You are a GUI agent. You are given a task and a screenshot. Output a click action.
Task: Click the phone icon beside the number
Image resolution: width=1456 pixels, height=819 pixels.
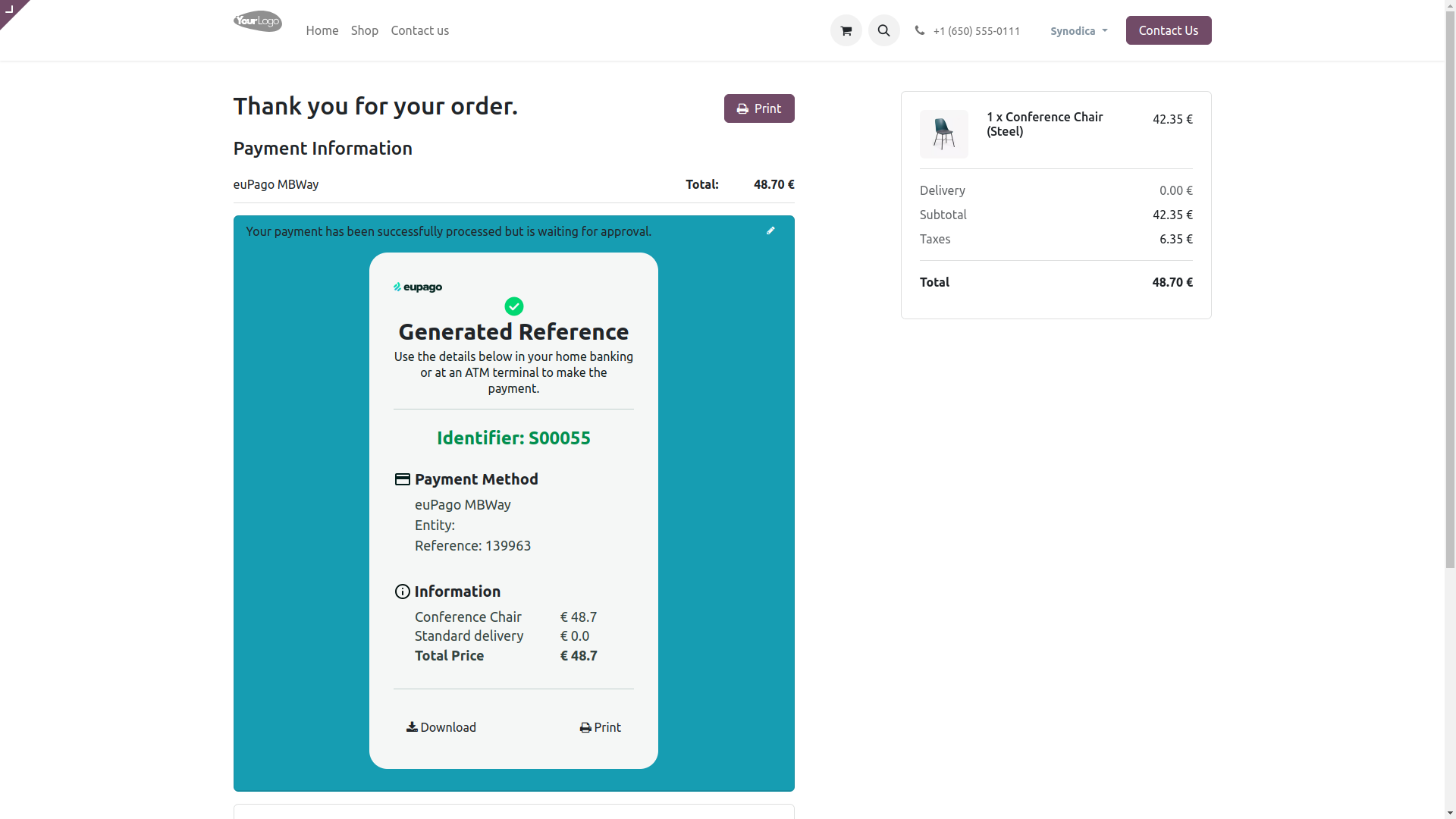(x=920, y=30)
